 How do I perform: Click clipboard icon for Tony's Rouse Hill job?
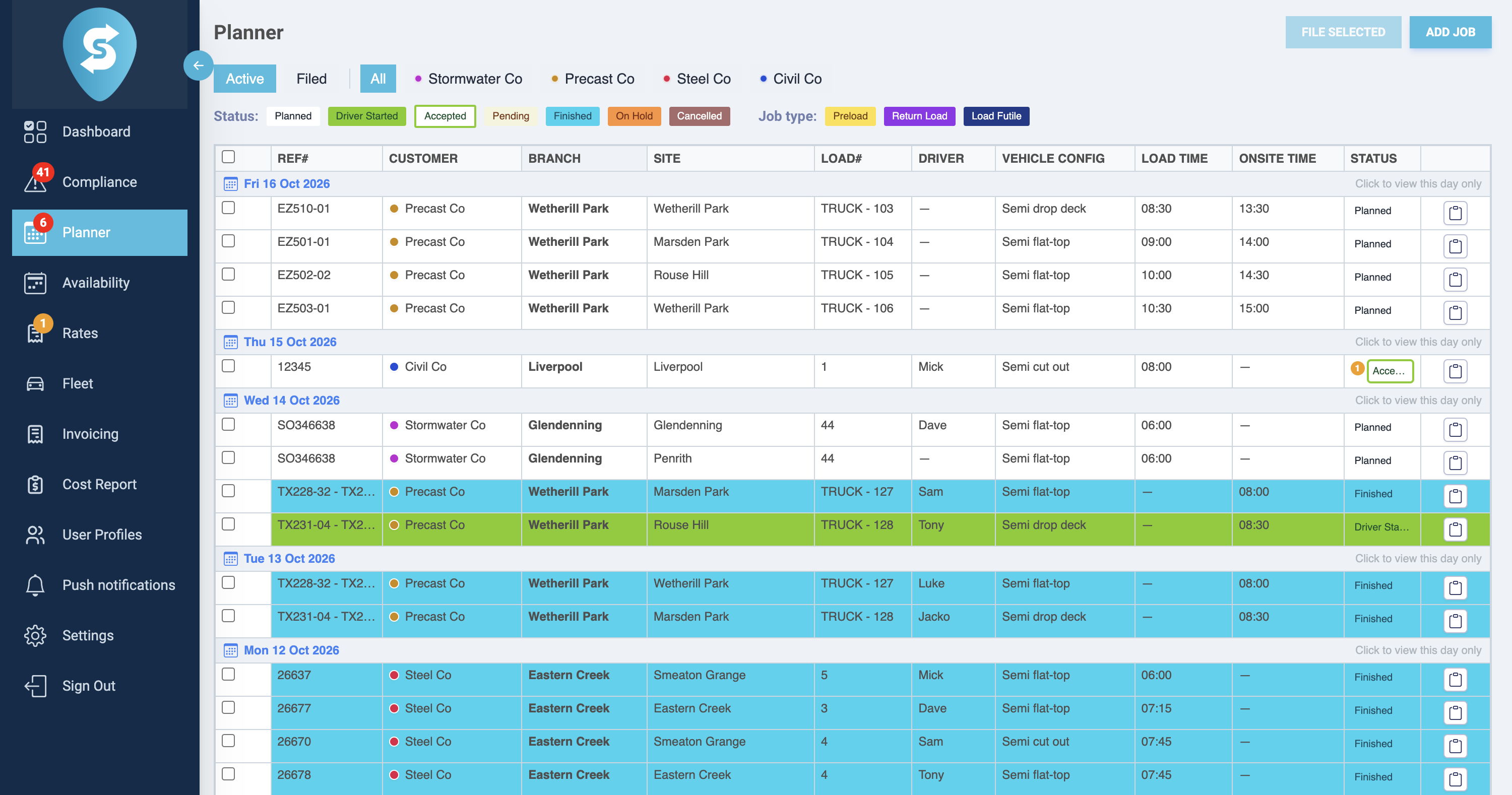1455,529
